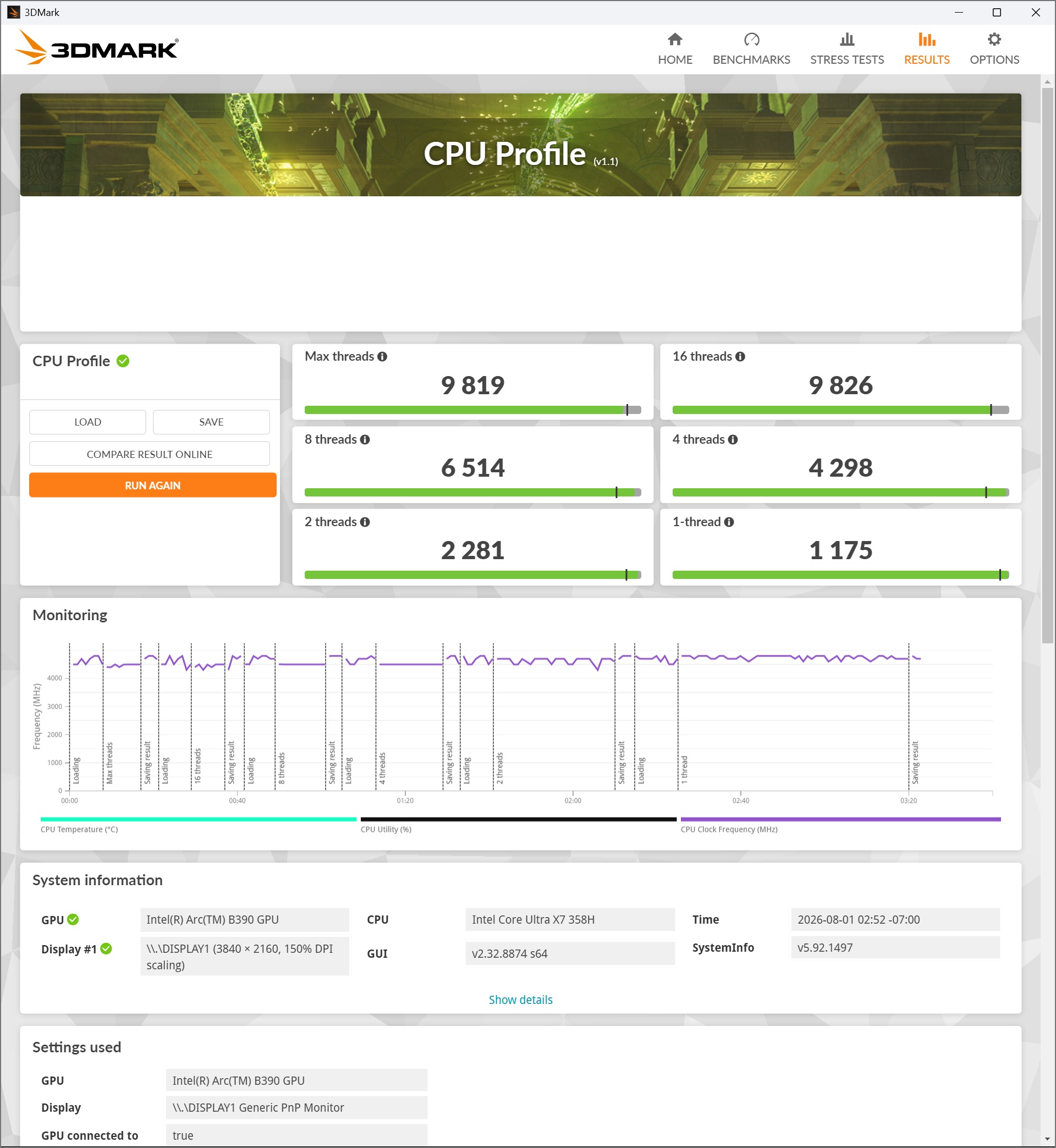The height and width of the screenshot is (1148, 1056).
Task: Click Settings used GPU value field
Action: (296, 1080)
